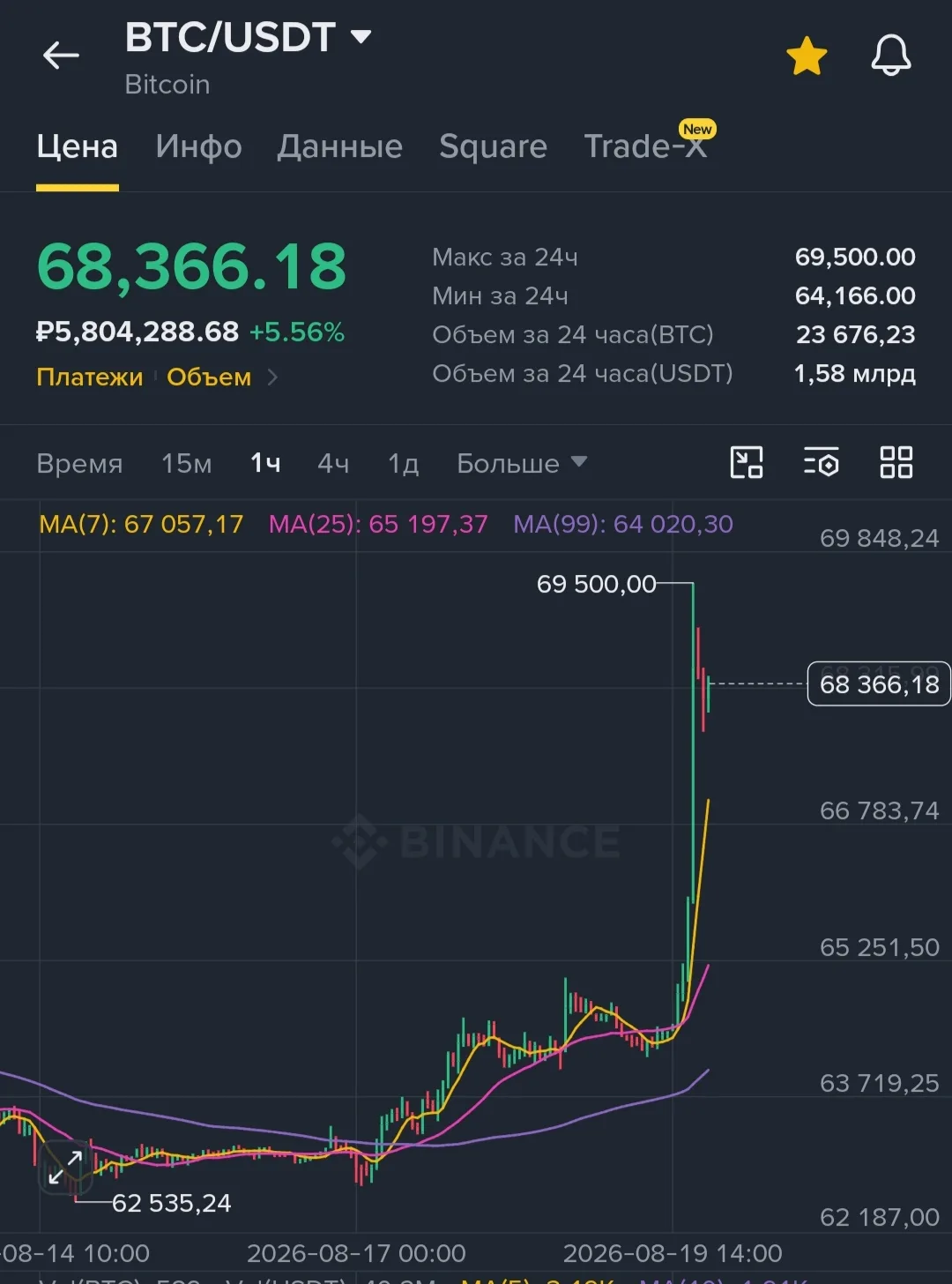Image resolution: width=952 pixels, height=1284 pixels.
Task: Select the 1ч chart interval
Action: tap(265, 464)
